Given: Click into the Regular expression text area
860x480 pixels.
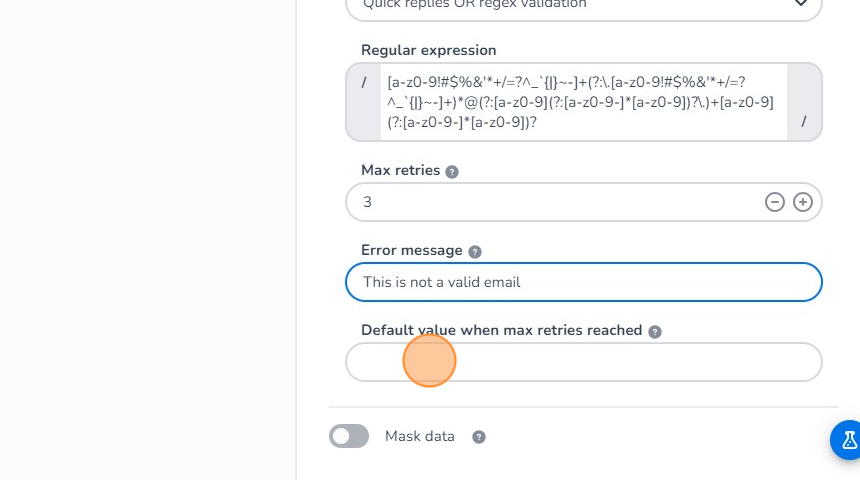Looking at the screenshot, I should click(x=583, y=102).
